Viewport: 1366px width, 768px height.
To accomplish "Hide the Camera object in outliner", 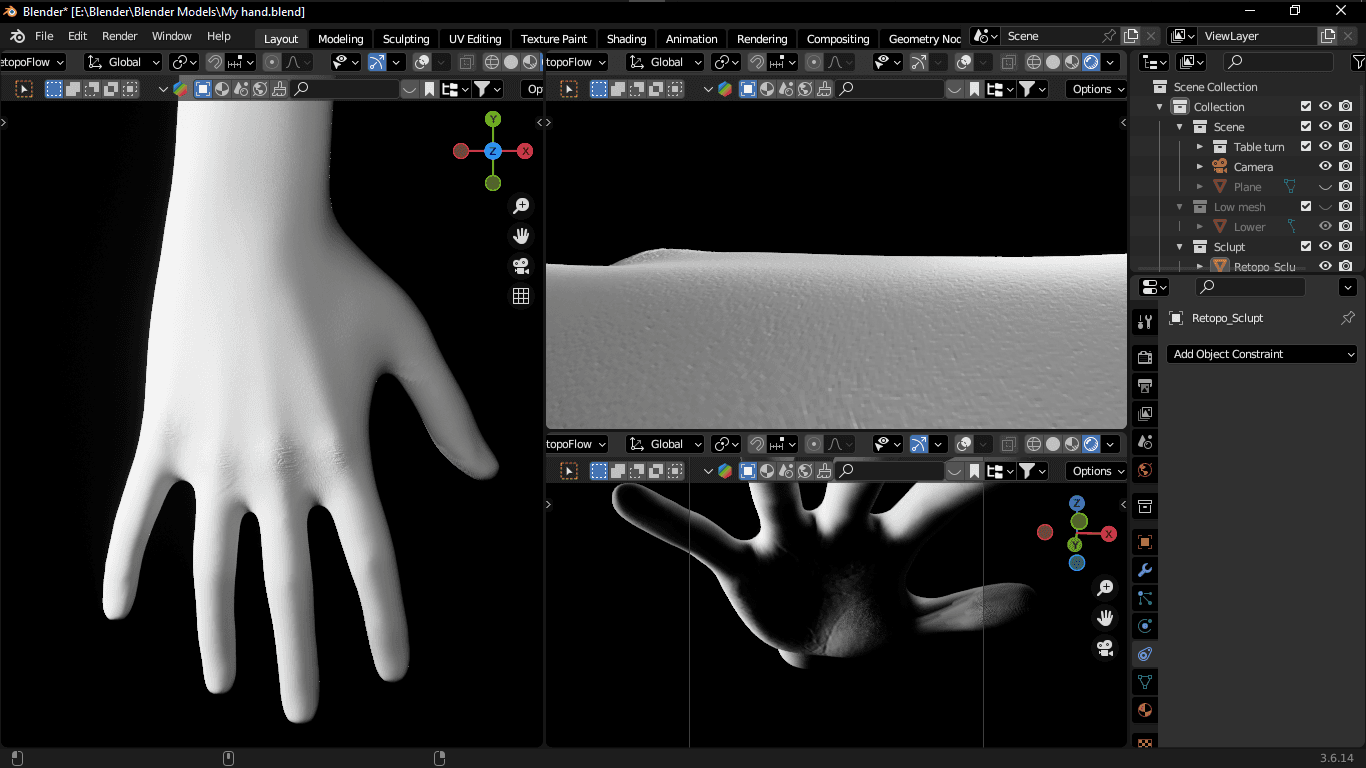I will coord(1325,167).
